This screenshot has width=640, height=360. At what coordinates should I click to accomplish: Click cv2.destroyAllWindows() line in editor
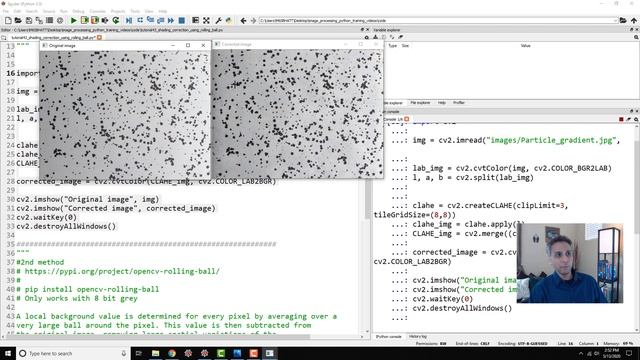pyautogui.click(x=66, y=226)
